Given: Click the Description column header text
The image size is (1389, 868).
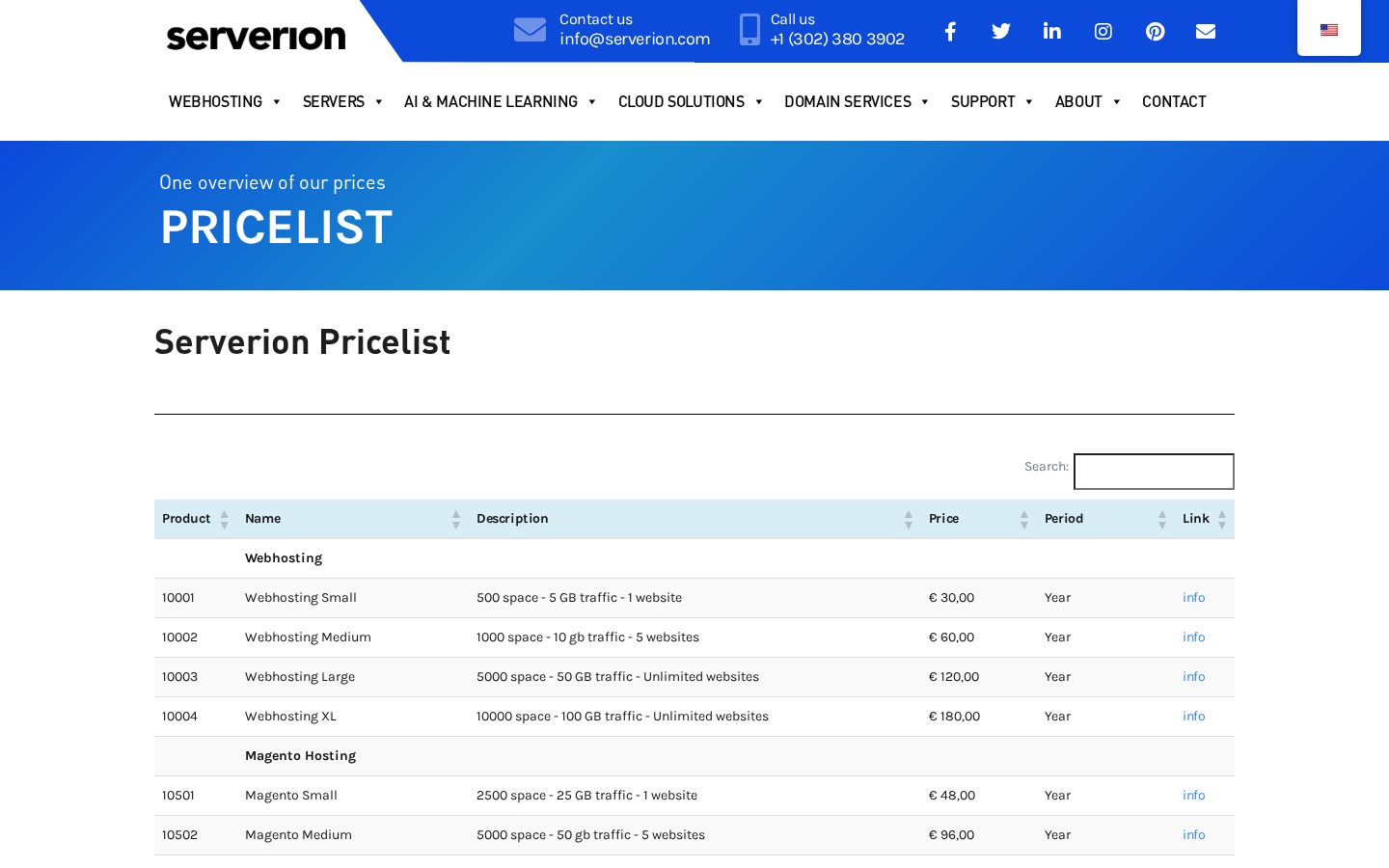Looking at the screenshot, I should (x=512, y=519).
